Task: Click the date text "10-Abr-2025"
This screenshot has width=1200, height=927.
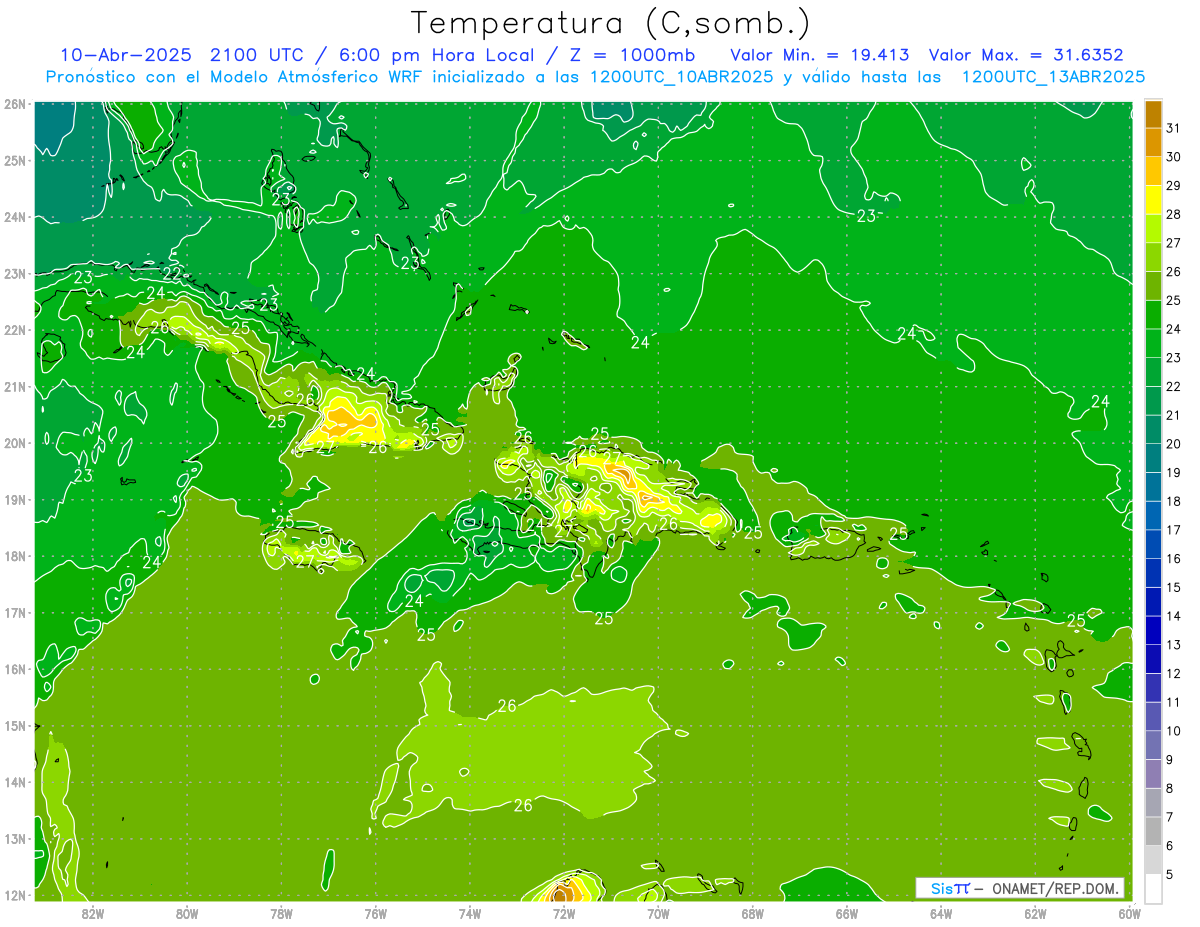Action: tap(126, 55)
